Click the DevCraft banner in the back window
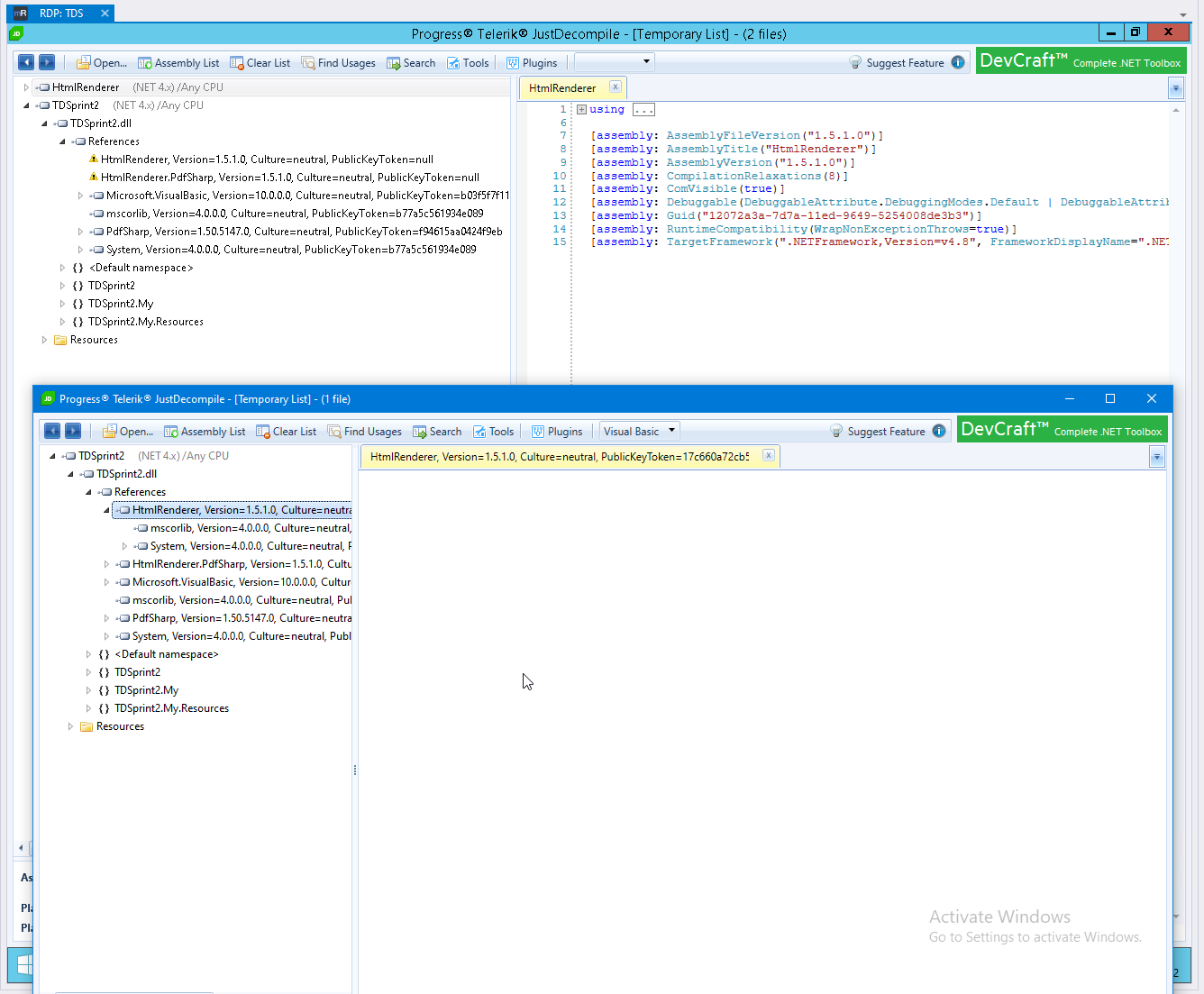 coord(1081,60)
